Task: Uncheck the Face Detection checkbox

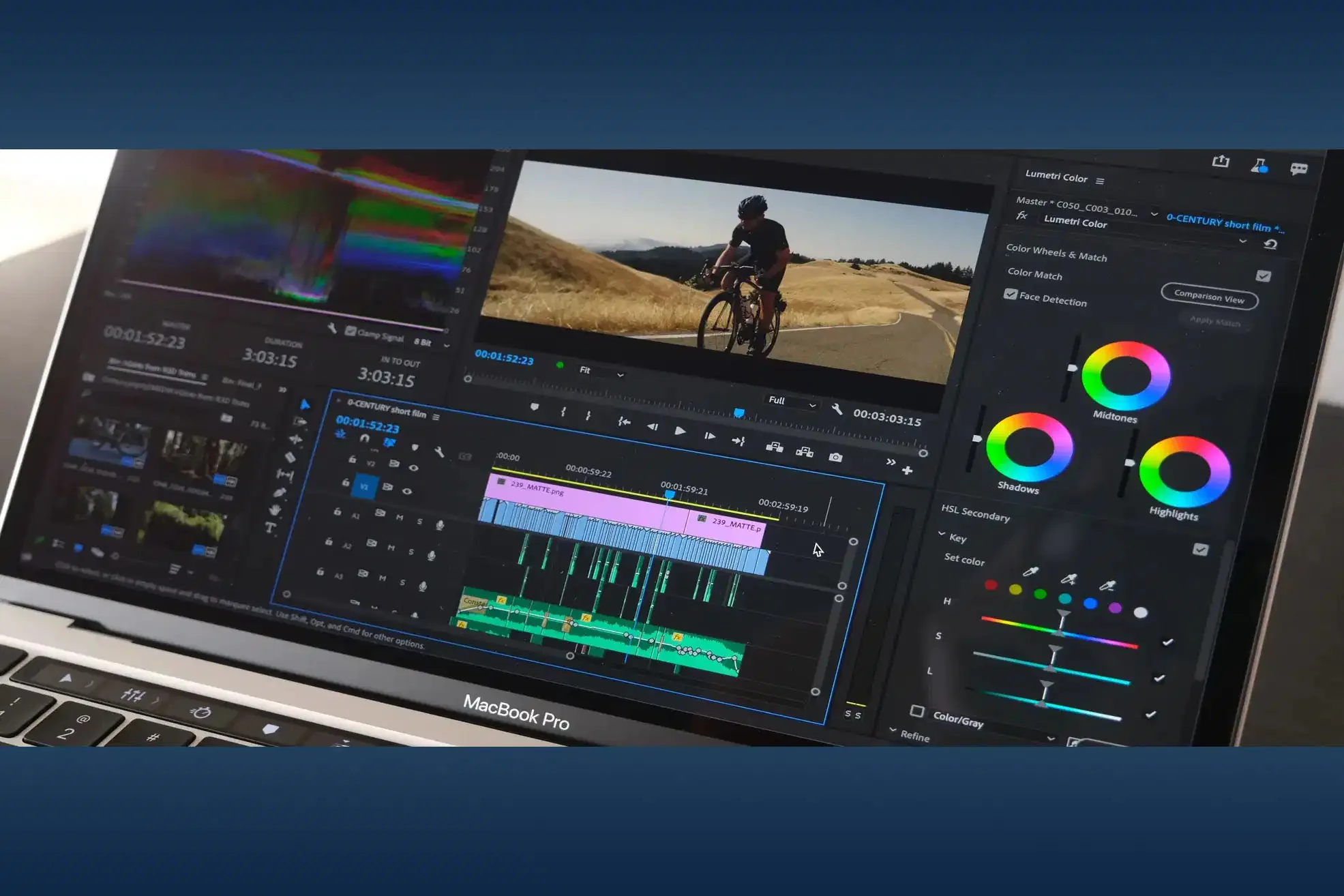Action: (1011, 294)
